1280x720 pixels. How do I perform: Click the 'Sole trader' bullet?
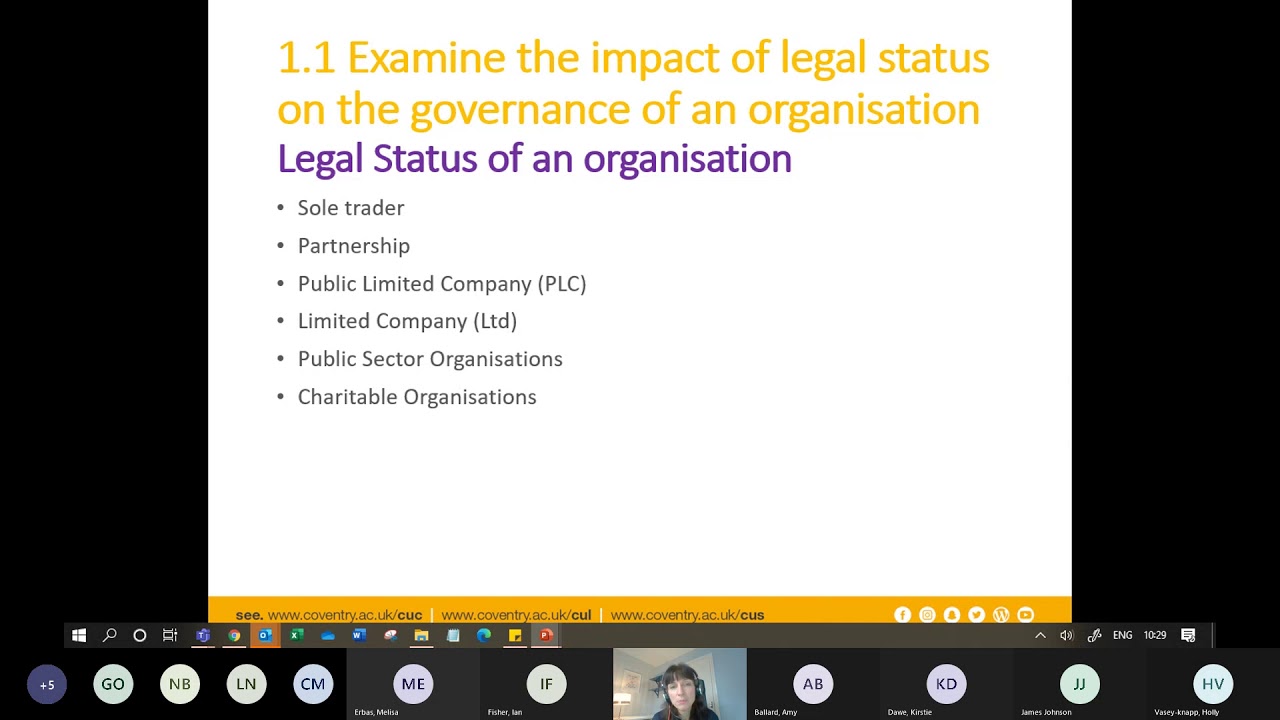click(x=351, y=208)
